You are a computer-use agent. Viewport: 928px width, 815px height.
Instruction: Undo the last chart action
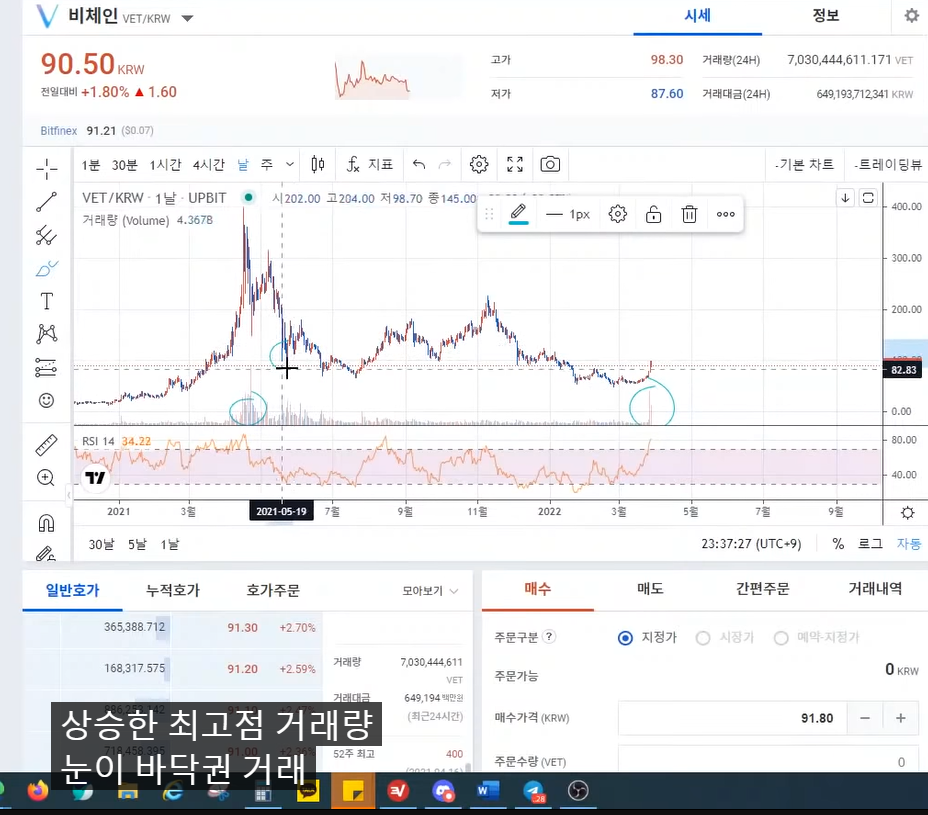pyautogui.click(x=419, y=165)
